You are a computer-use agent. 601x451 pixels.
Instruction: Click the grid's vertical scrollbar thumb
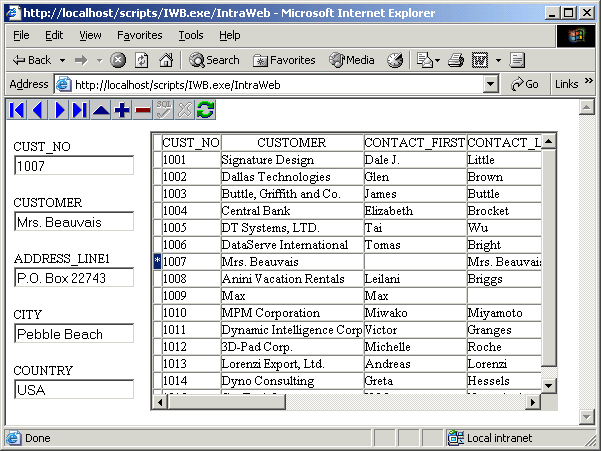pos(549,257)
